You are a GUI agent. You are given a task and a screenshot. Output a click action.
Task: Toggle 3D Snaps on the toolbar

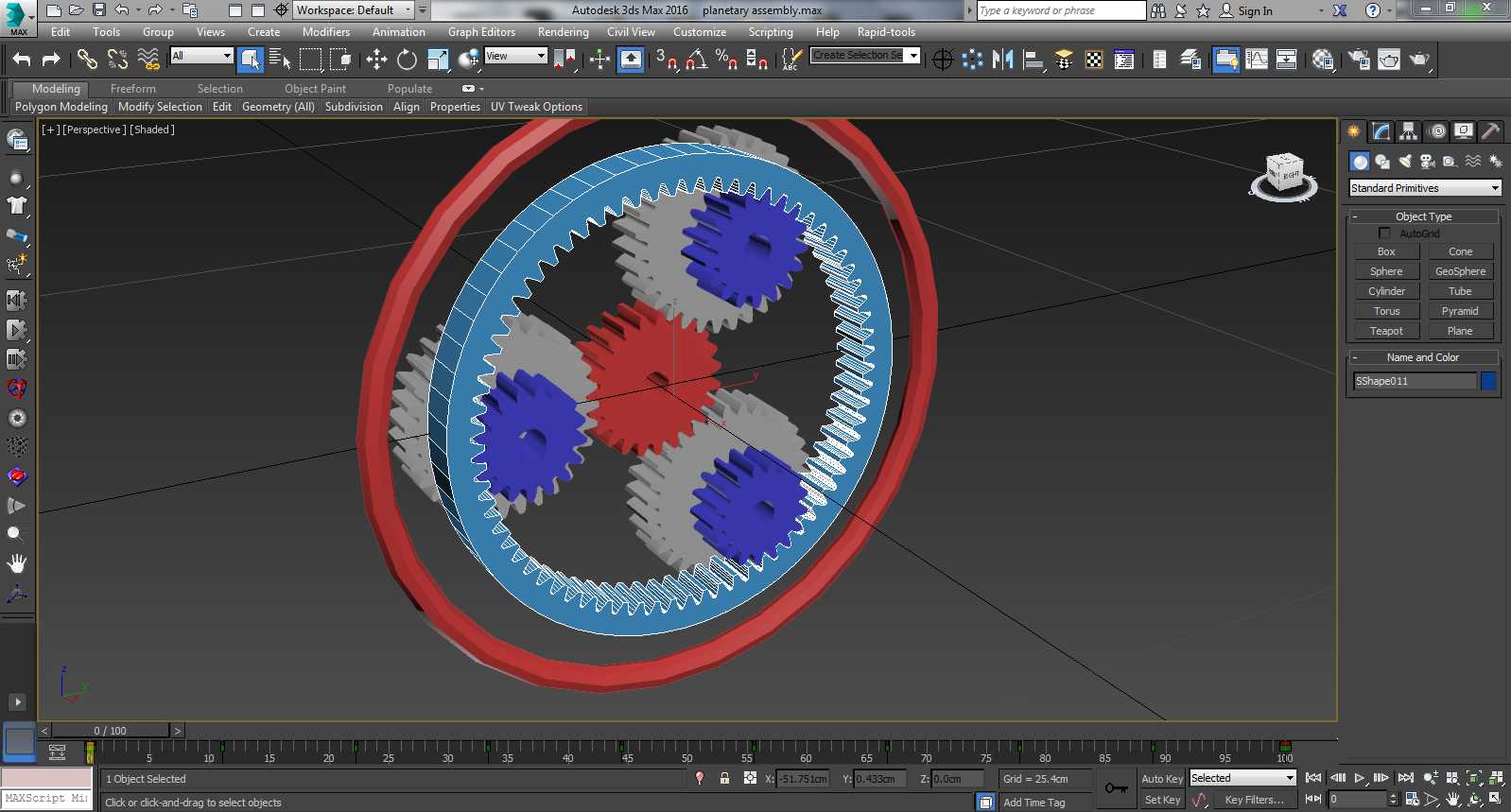pyautogui.click(x=666, y=60)
